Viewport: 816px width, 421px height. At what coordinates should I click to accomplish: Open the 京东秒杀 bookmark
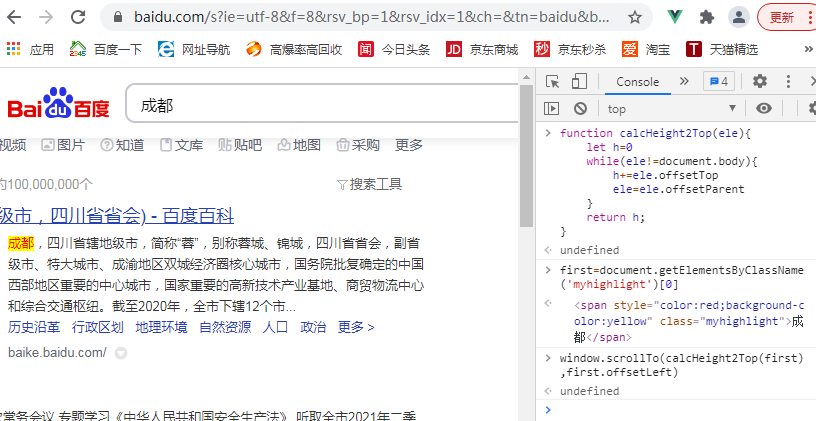570,49
